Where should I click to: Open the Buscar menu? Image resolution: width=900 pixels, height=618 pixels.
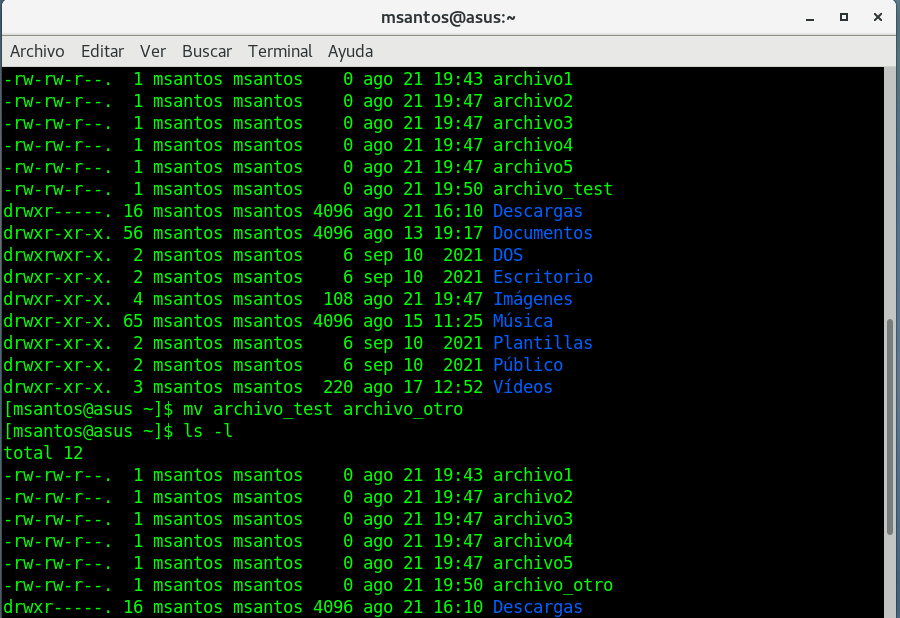coord(207,51)
